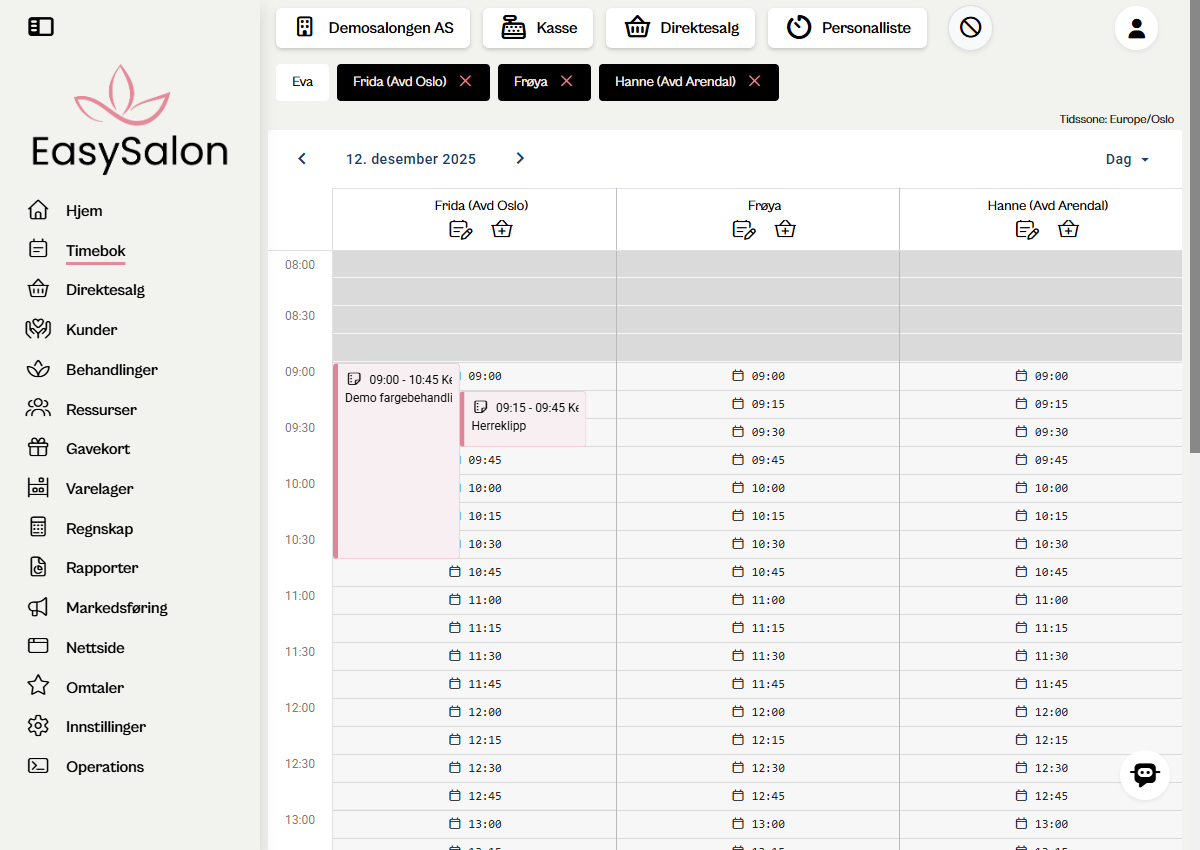
Task: Click basket icon under Frøya column
Action: click(x=785, y=230)
